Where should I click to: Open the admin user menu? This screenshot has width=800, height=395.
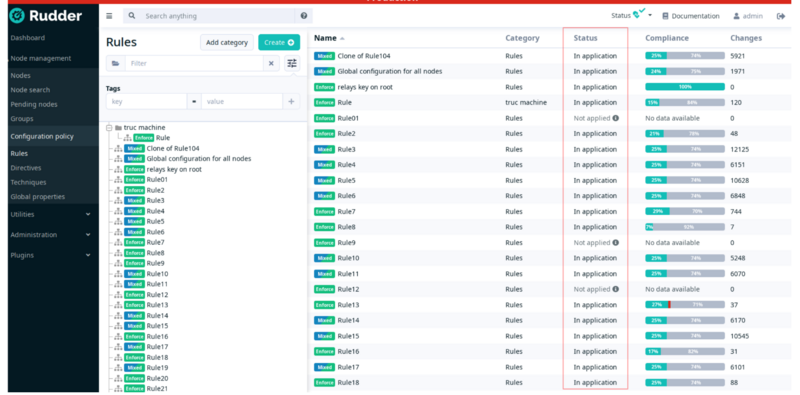[748, 16]
